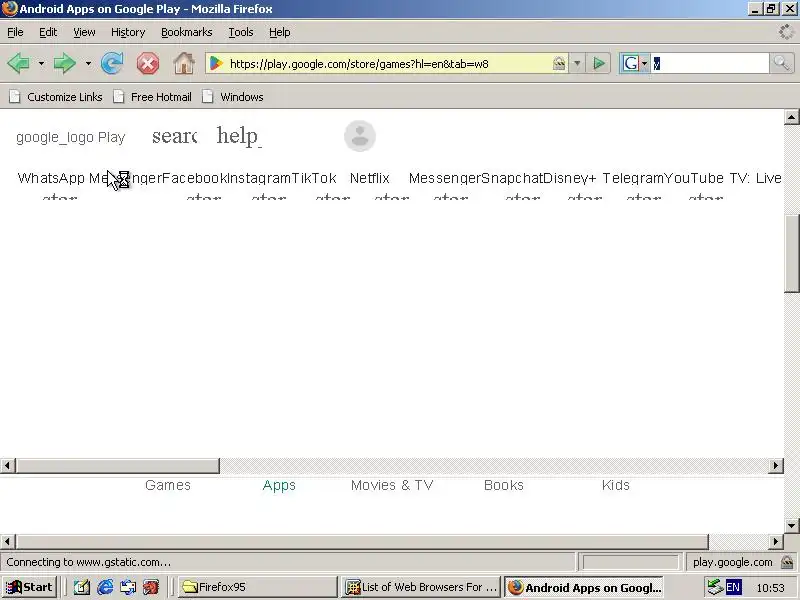
Task: Click the Customize Links bookmark
Action: pos(56,97)
